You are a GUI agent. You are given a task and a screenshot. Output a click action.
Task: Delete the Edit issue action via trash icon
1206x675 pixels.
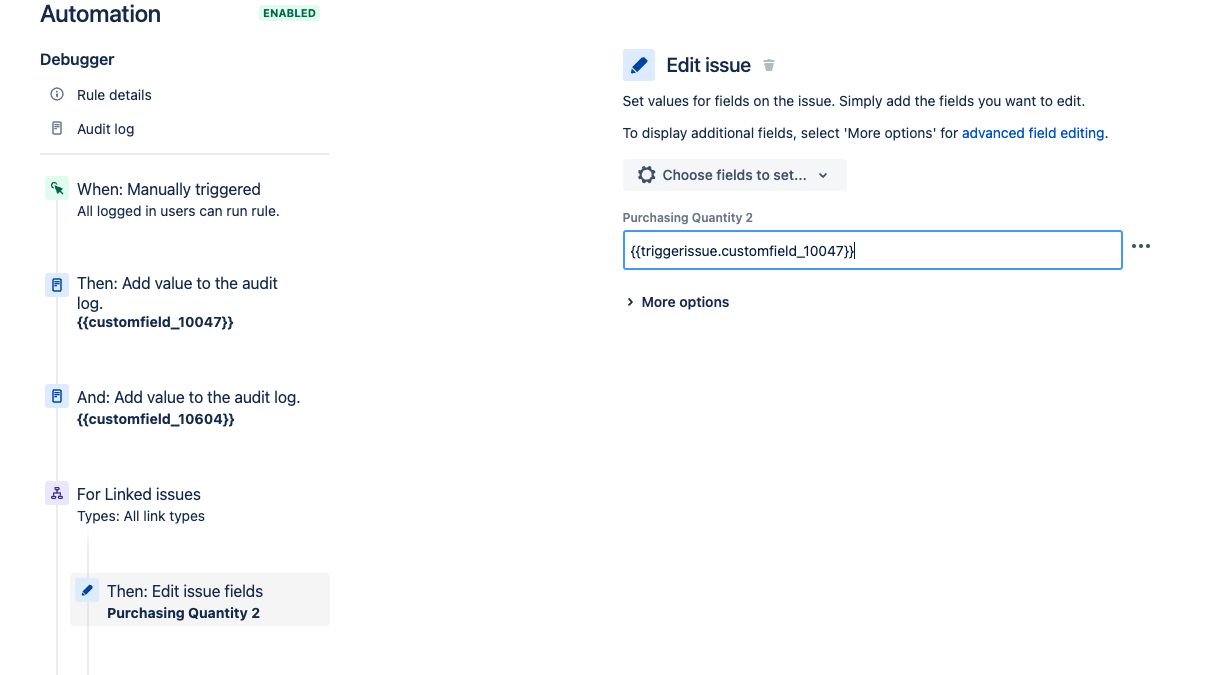click(768, 64)
